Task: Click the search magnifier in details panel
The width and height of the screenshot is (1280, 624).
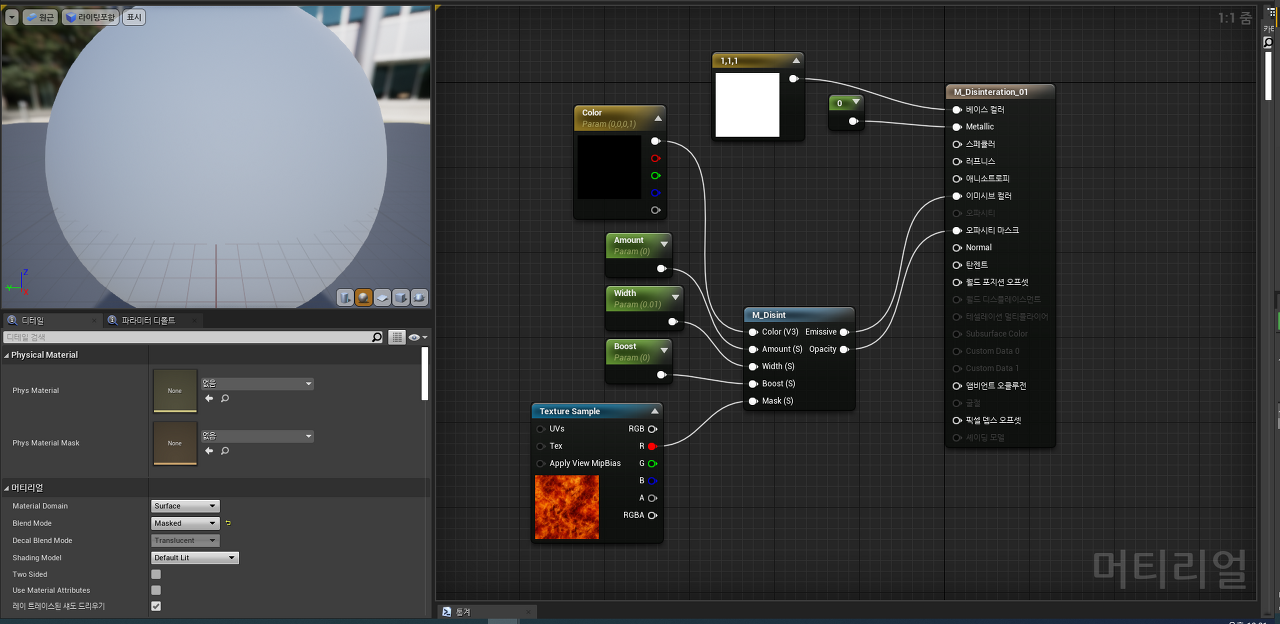Action: (377, 338)
